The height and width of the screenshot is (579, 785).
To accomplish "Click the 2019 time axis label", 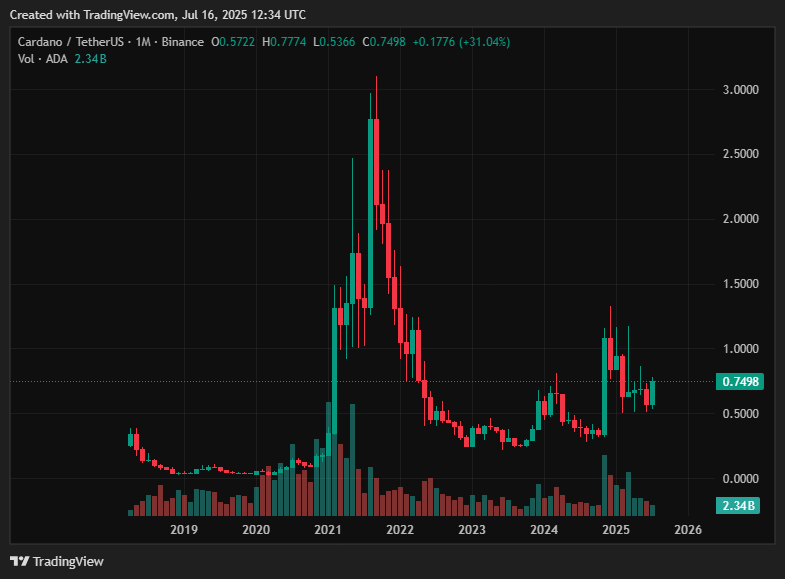I will 184,529.
